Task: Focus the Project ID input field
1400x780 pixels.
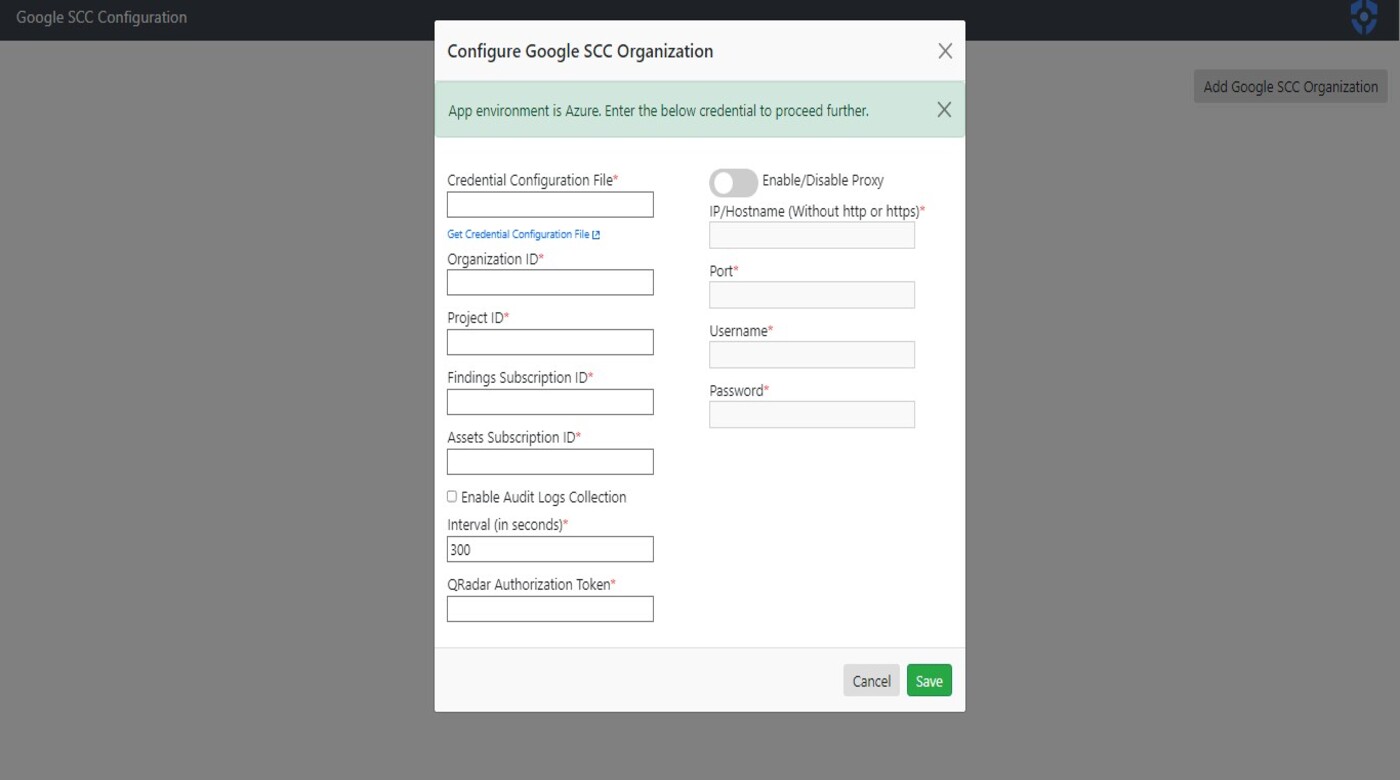Action: coord(550,342)
